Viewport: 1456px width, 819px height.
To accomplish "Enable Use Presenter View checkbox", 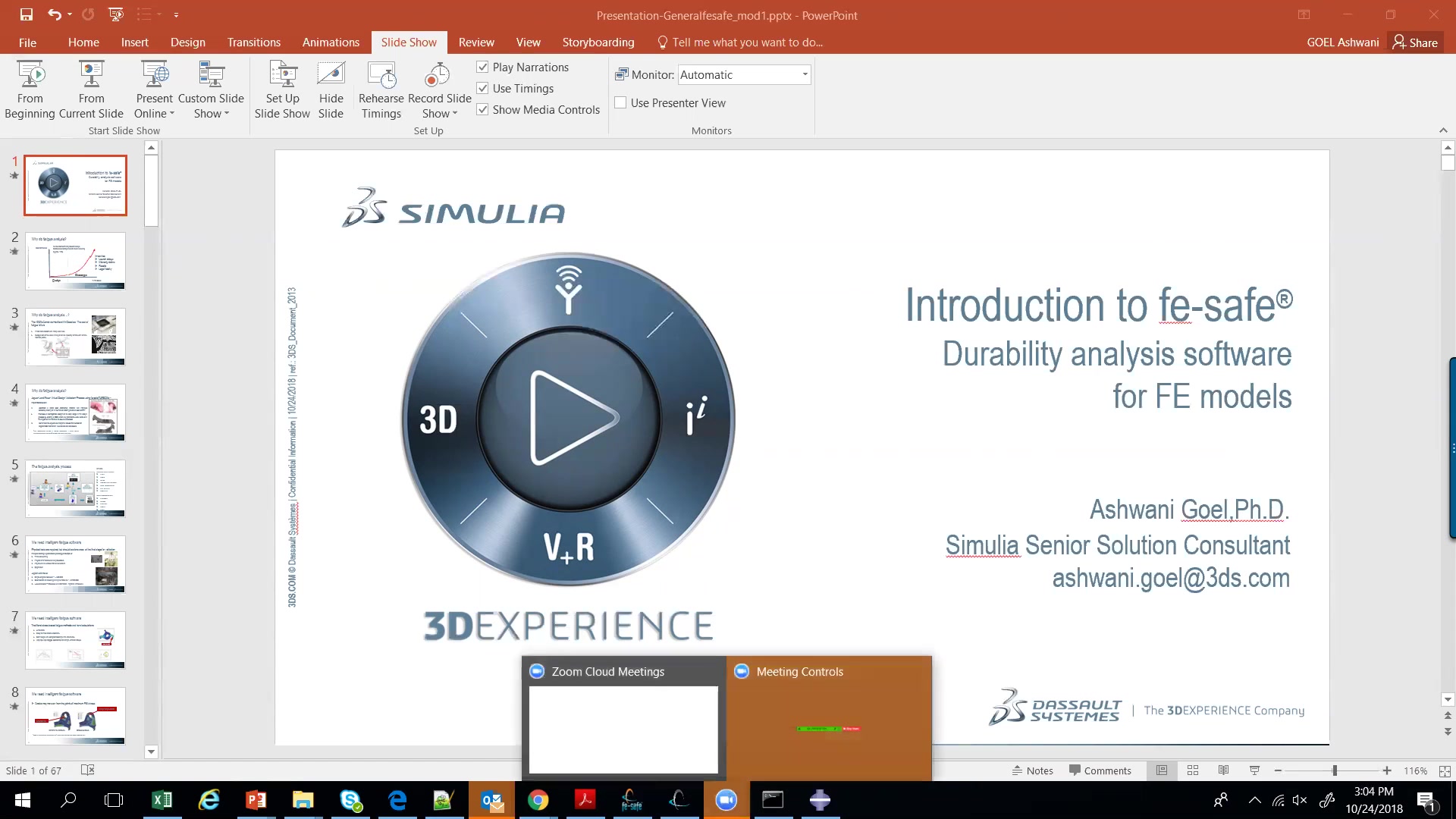I will (x=621, y=102).
